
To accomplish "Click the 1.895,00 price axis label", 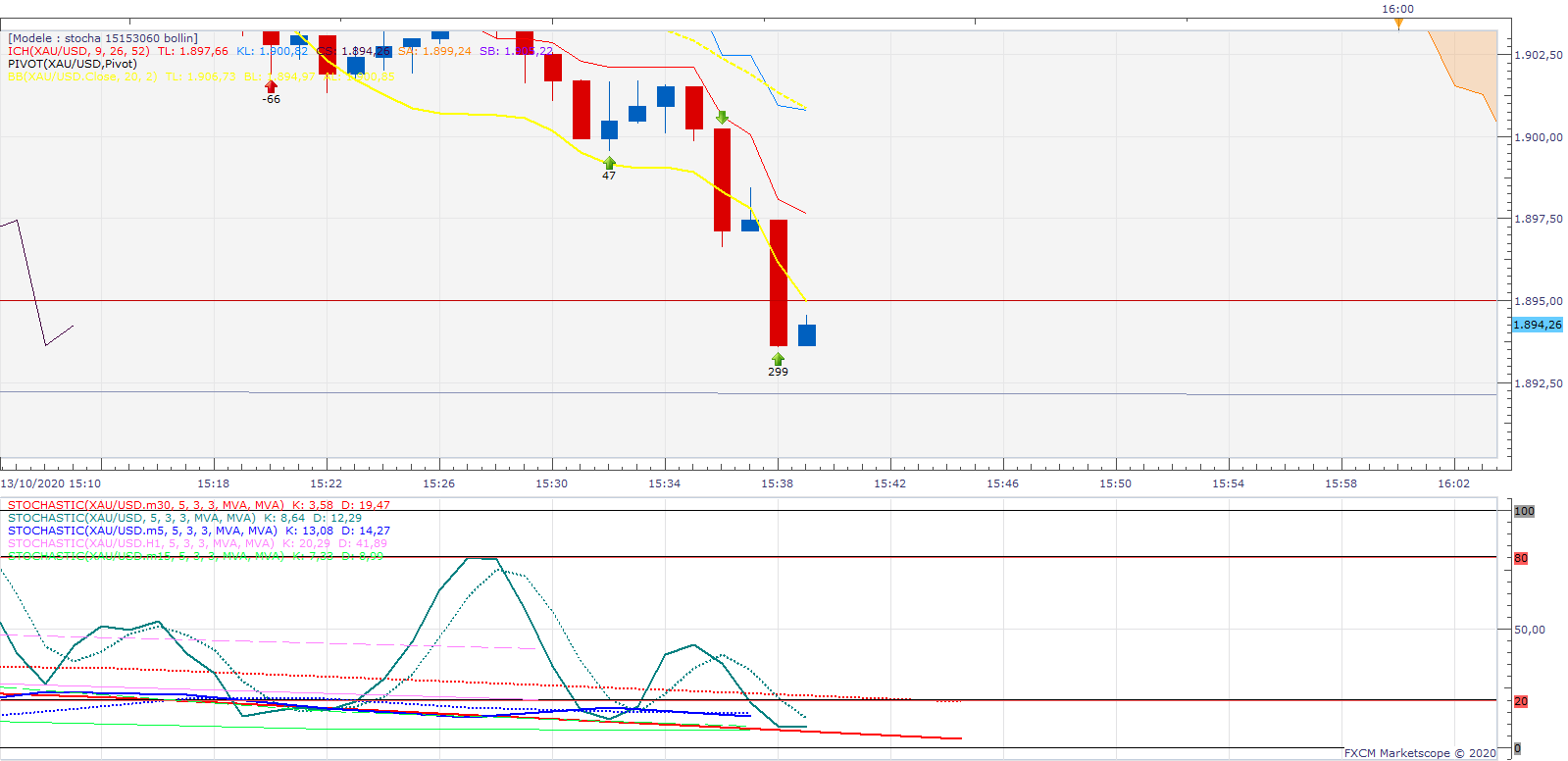I will click(x=1539, y=301).
